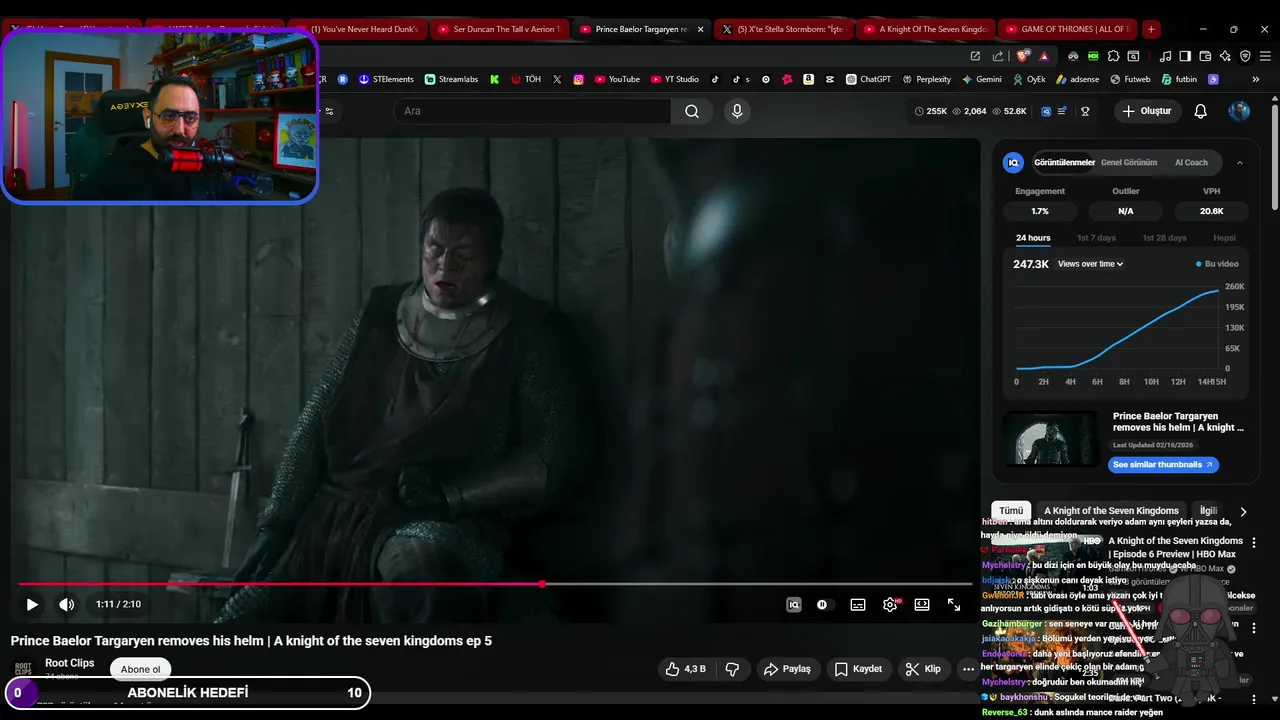Mute the video volume

(x=67, y=604)
